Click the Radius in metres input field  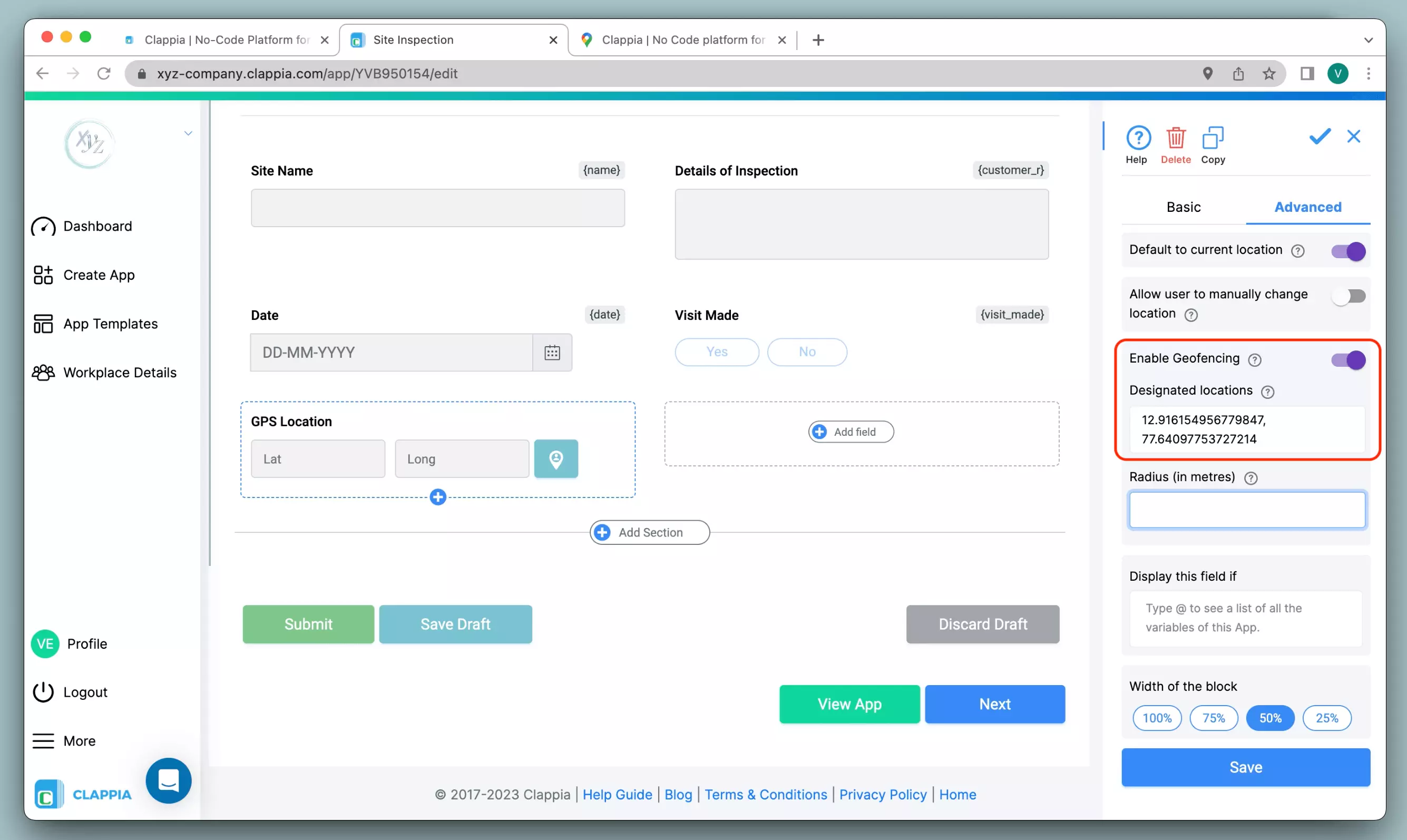pyautogui.click(x=1246, y=510)
